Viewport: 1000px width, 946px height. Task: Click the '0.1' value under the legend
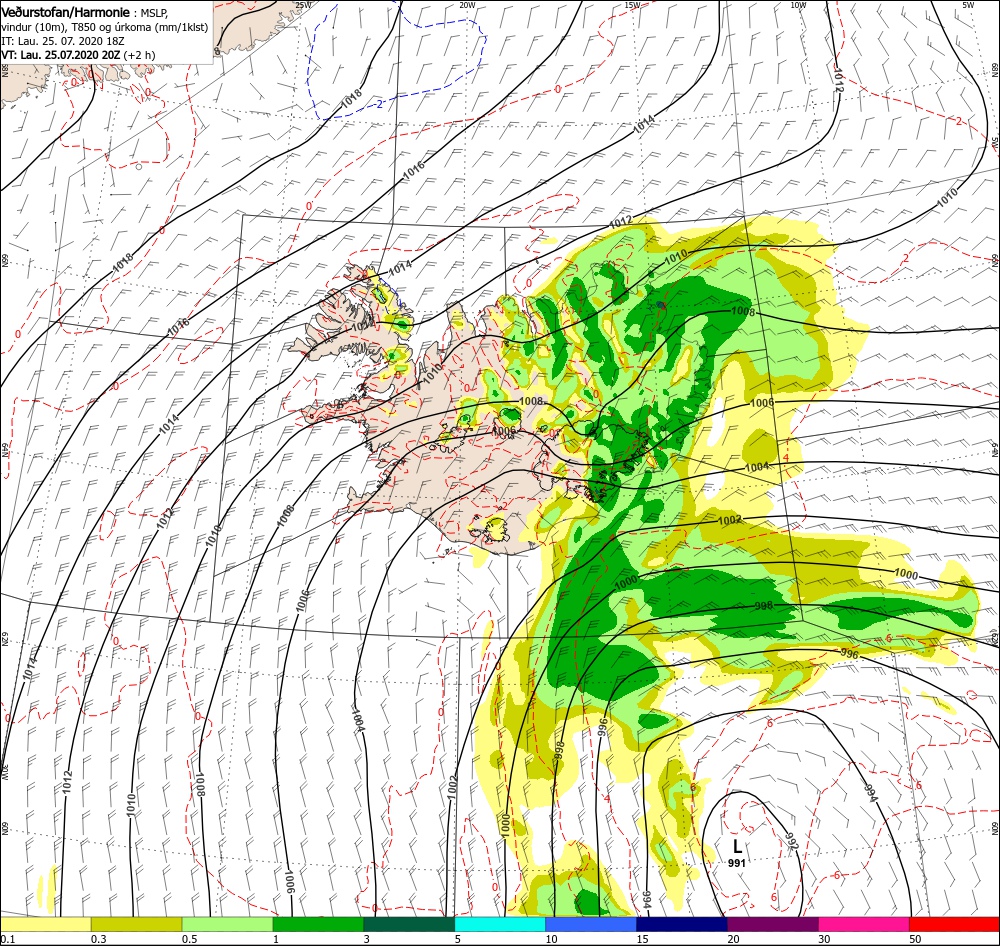pyautogui.click(x=6, y=939)
